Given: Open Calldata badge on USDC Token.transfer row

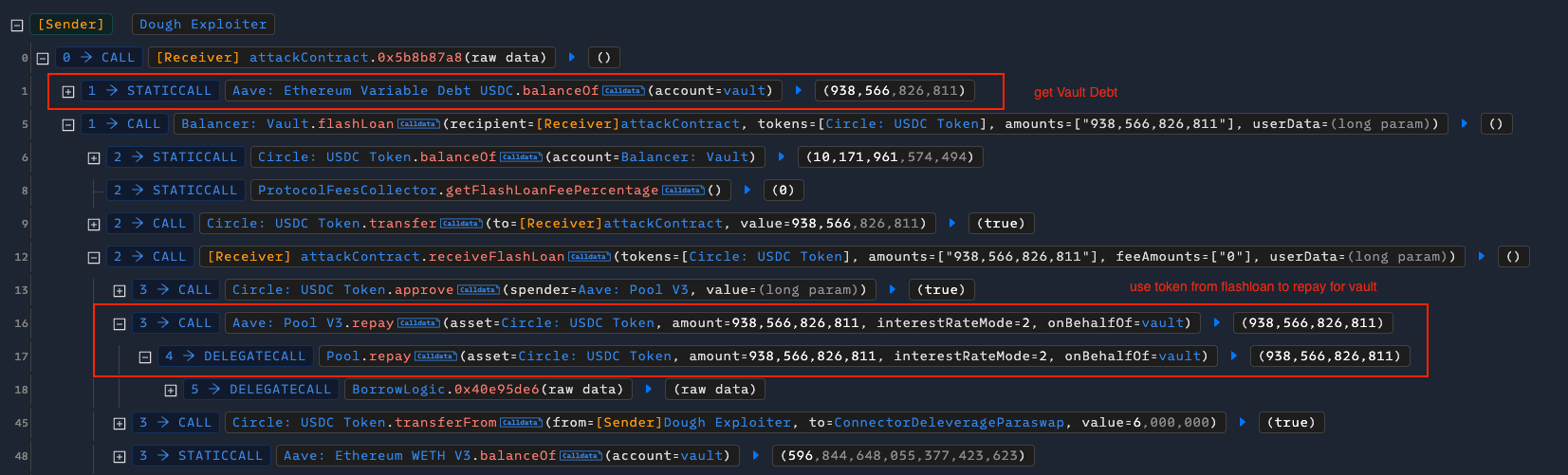Looking at the screenshot, I should pyautogui.click(x=461, y=224).
